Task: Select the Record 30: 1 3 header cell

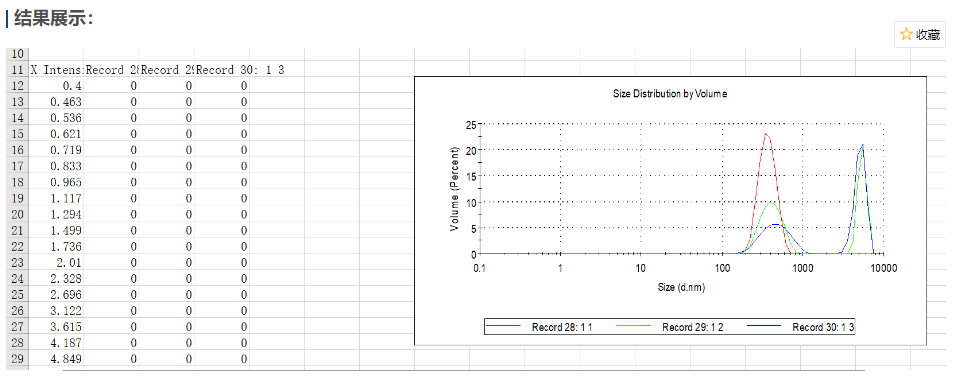Action: 240,69
